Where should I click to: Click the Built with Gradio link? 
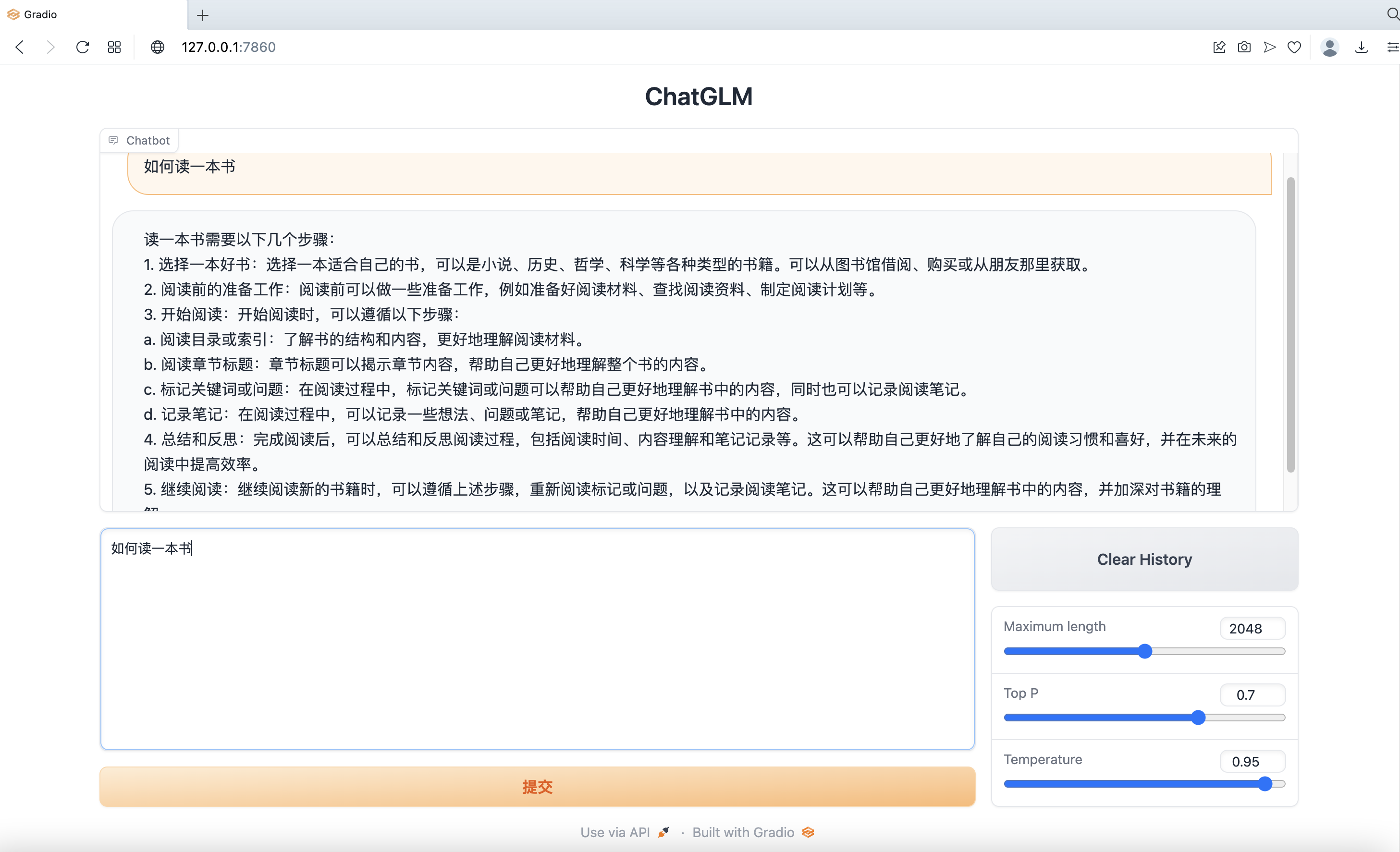point(754,831)
